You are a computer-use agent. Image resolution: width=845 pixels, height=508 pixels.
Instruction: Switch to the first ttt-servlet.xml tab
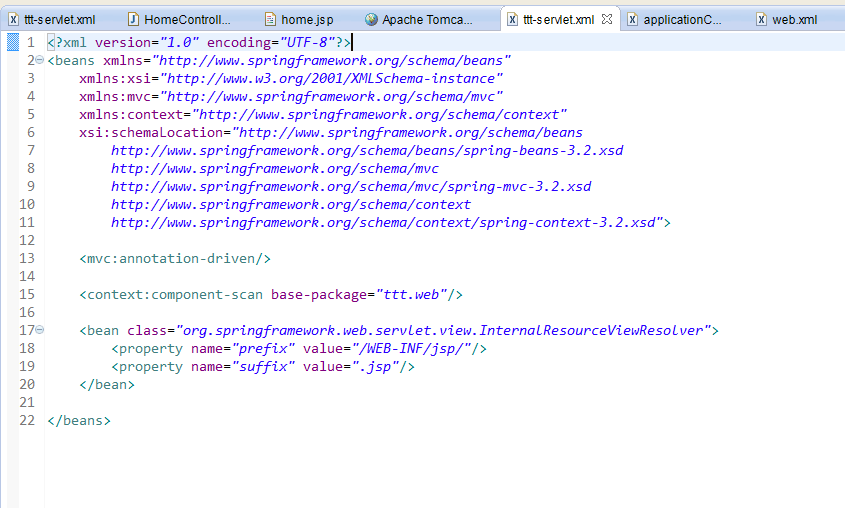52,20
